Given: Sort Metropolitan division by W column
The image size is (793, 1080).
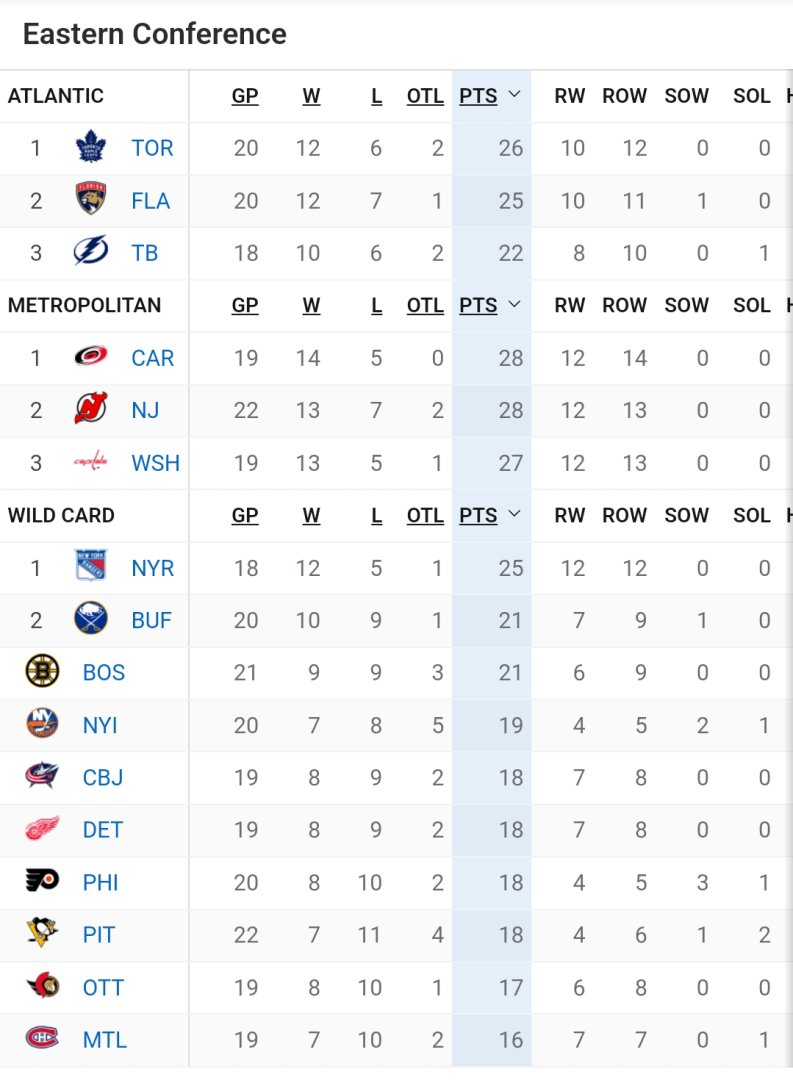Looking at the screenshot, I should click(x=312, y=306).
